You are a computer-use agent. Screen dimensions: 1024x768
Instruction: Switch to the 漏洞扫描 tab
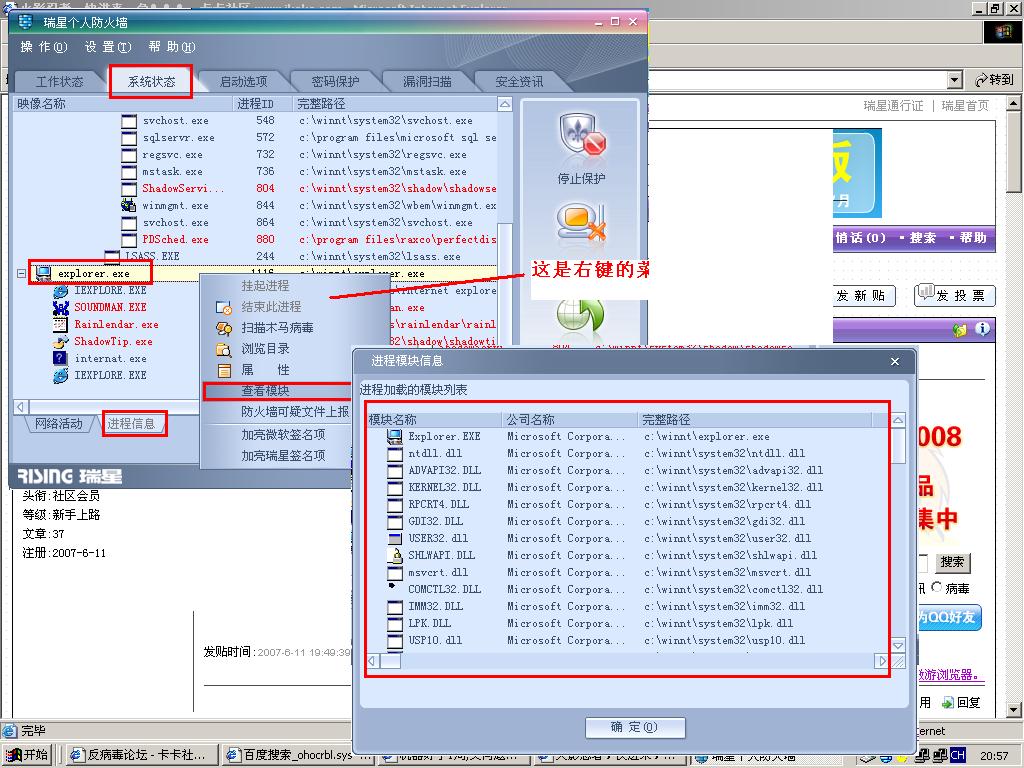click(427, 82)
